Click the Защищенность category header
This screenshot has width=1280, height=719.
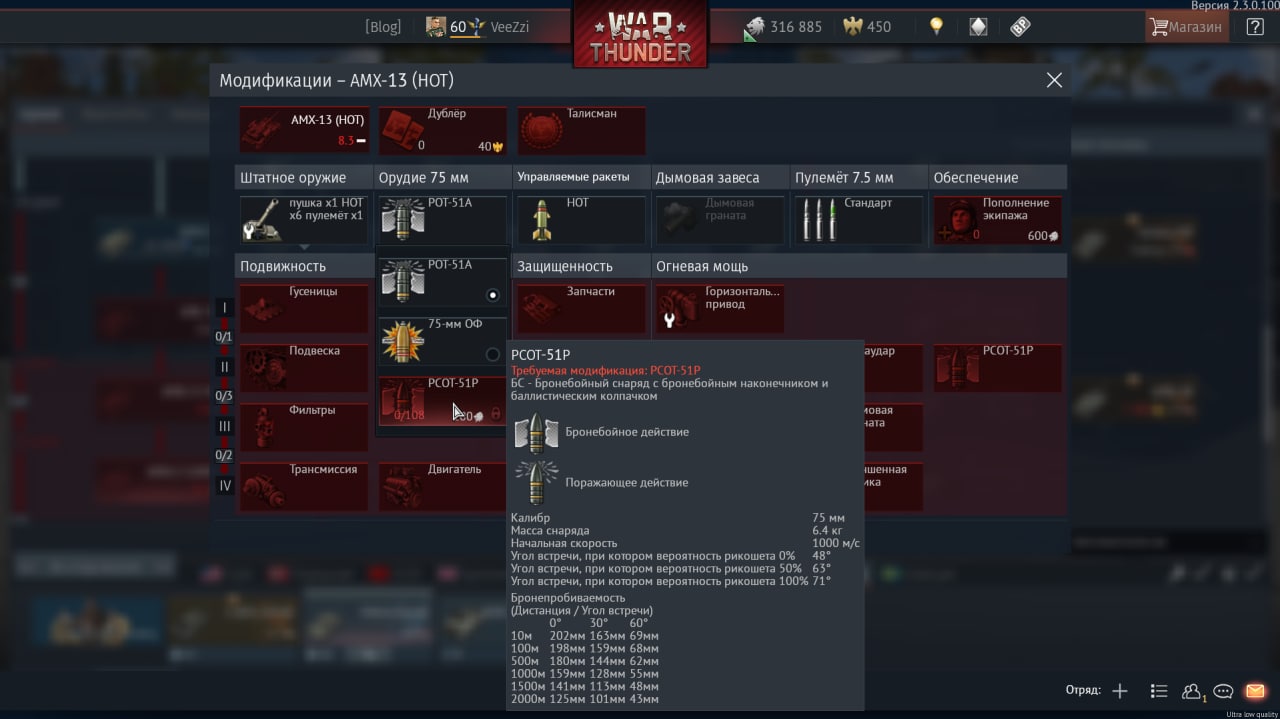coord(581,266)
